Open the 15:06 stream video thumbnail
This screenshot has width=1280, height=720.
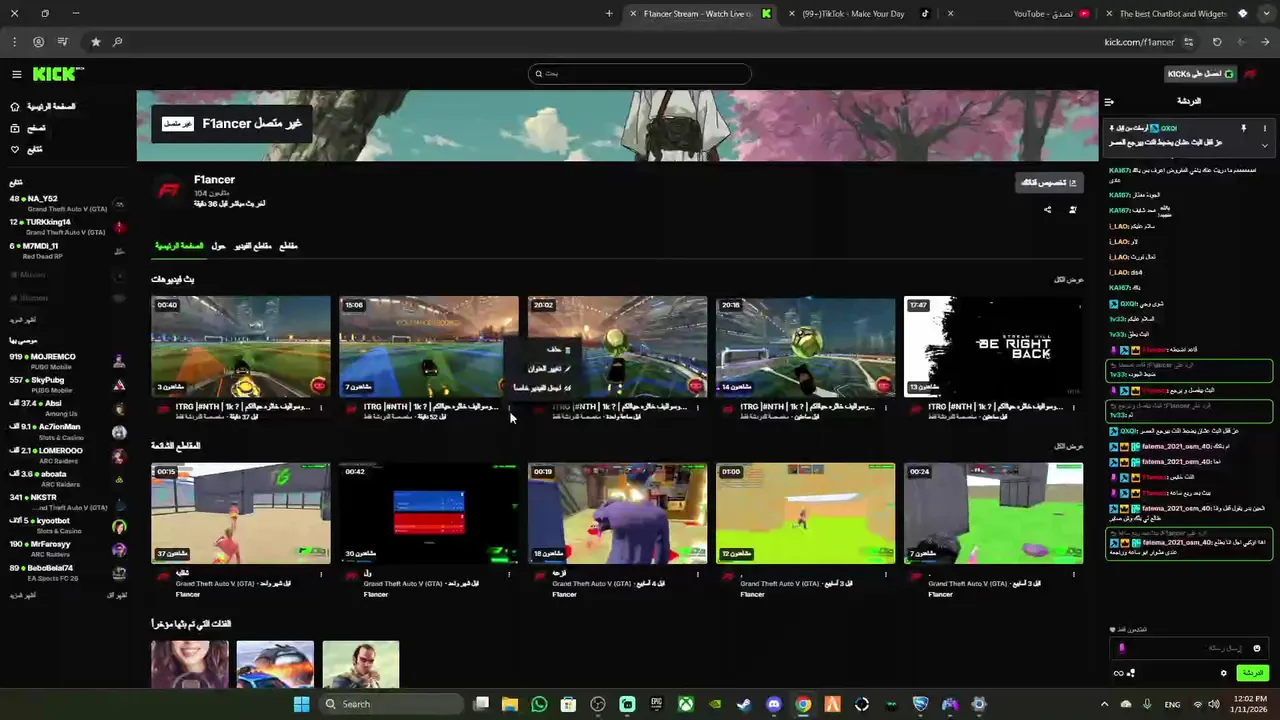[x=429, y=346]
